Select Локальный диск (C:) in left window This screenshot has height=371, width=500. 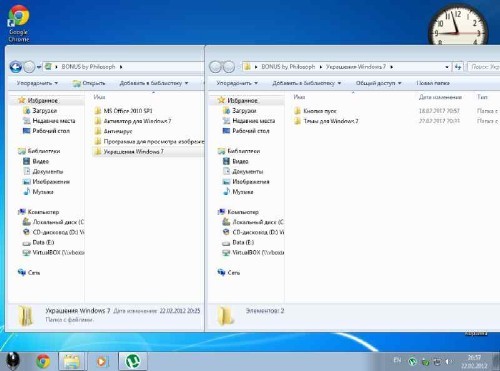point(53,222)
